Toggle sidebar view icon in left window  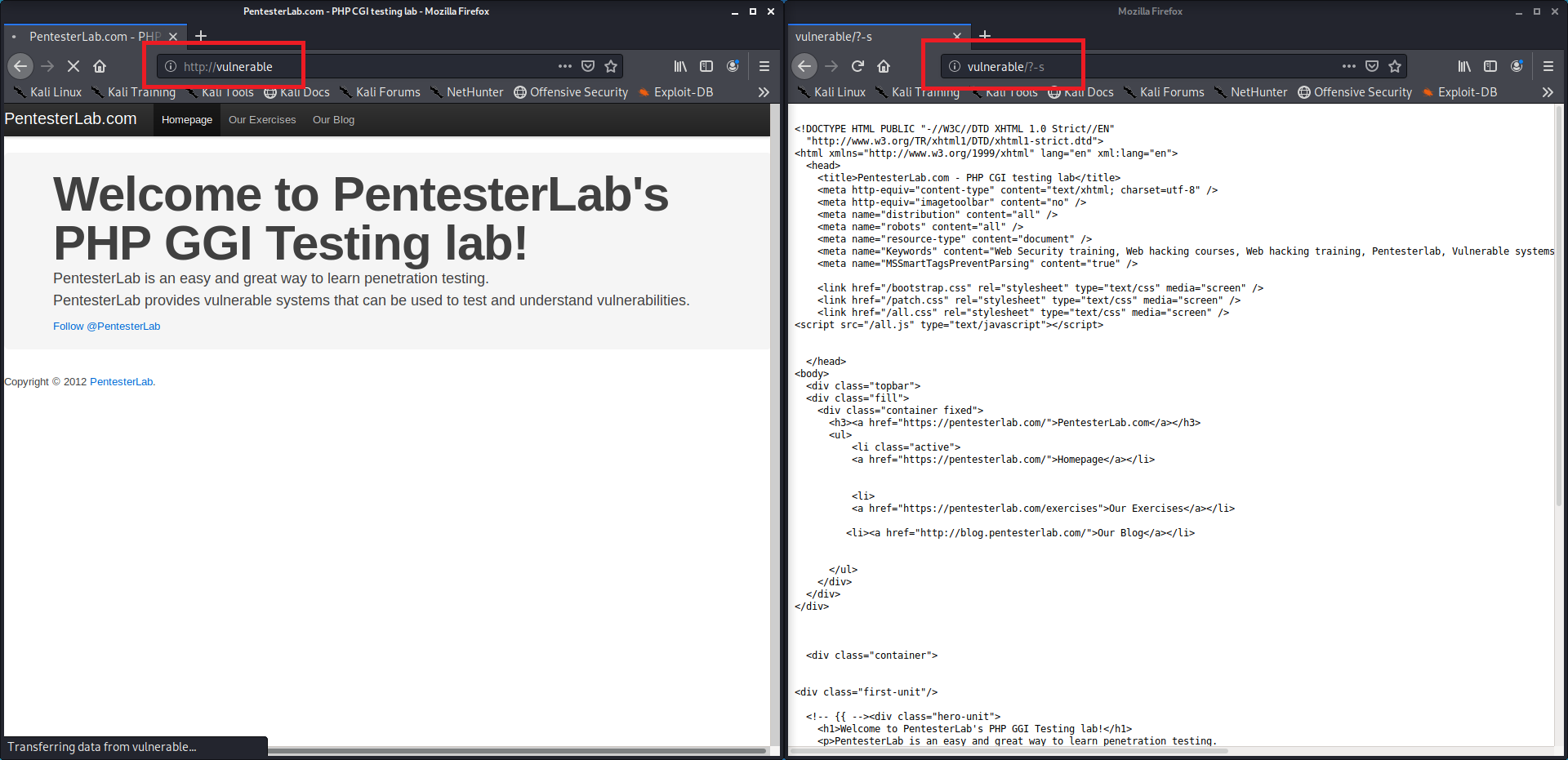(x=706, y=66)
